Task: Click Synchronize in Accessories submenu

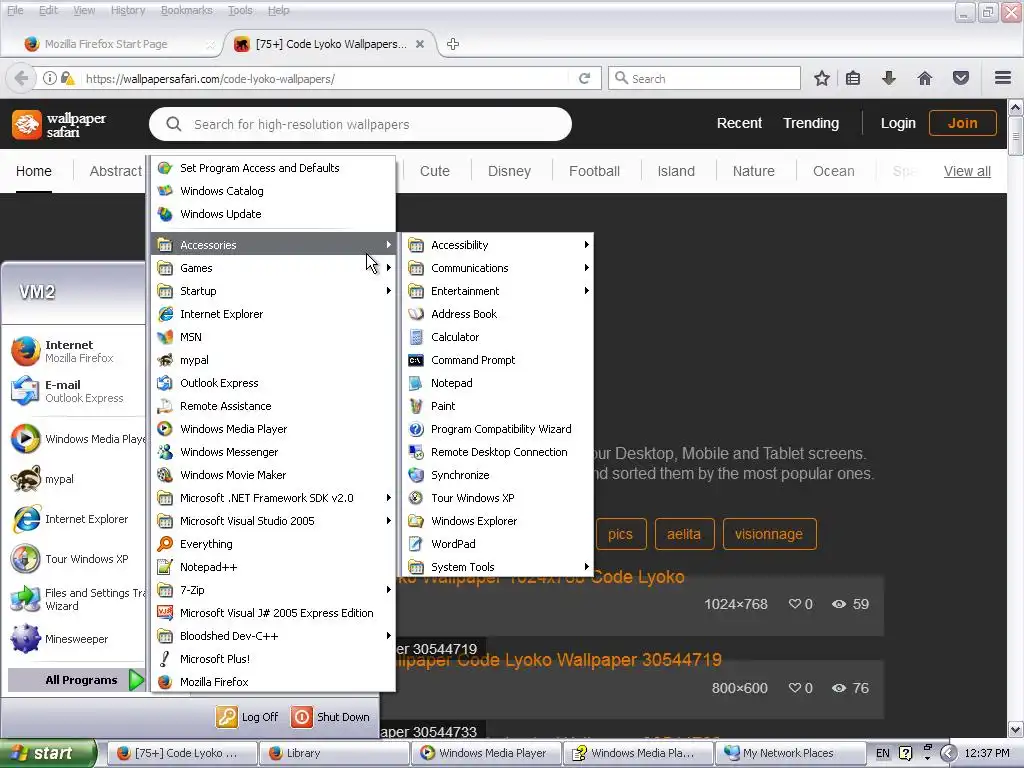Action: click(497, 475)
